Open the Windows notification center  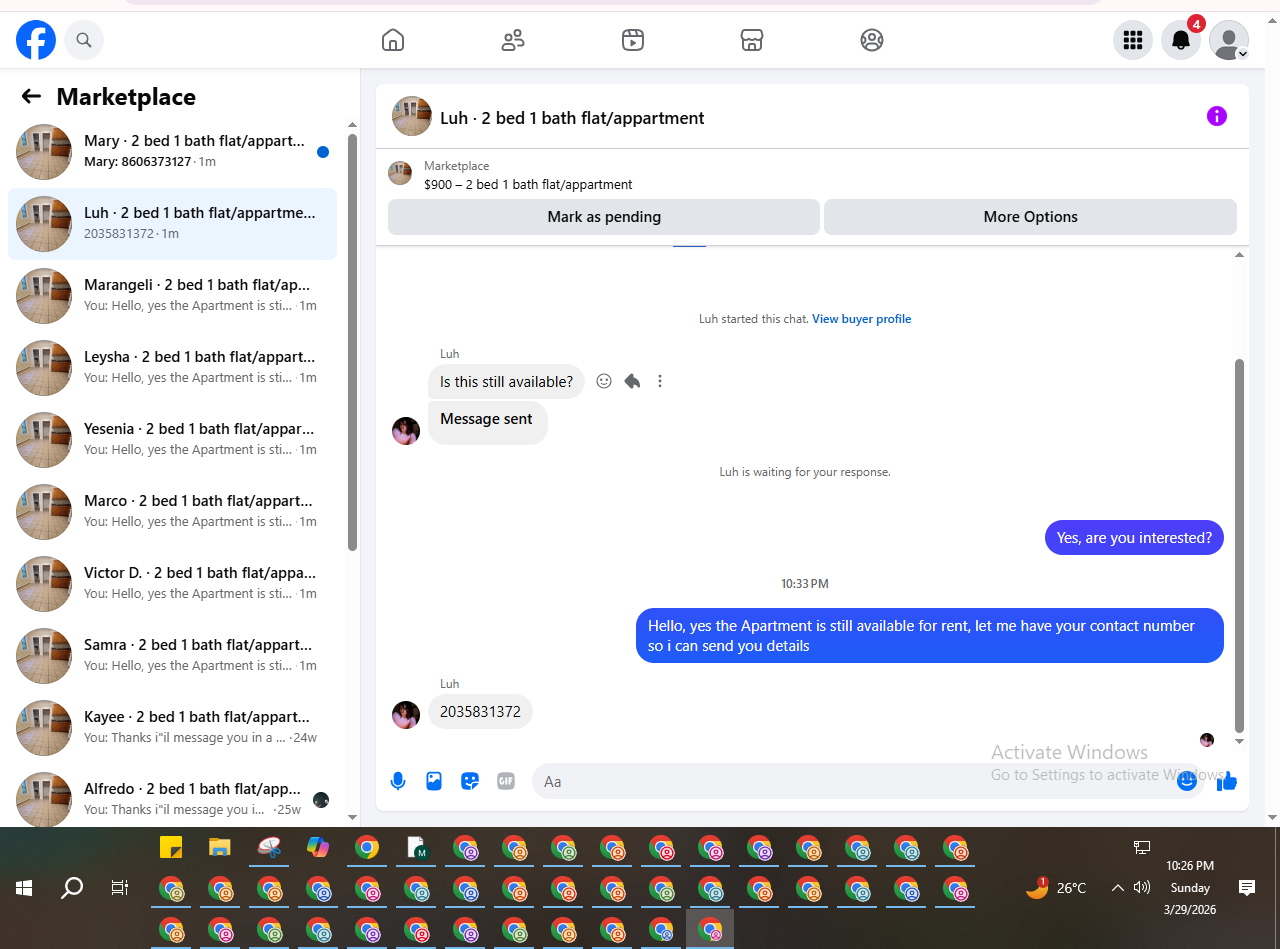pyautogui.click(x=1247, y=888)
